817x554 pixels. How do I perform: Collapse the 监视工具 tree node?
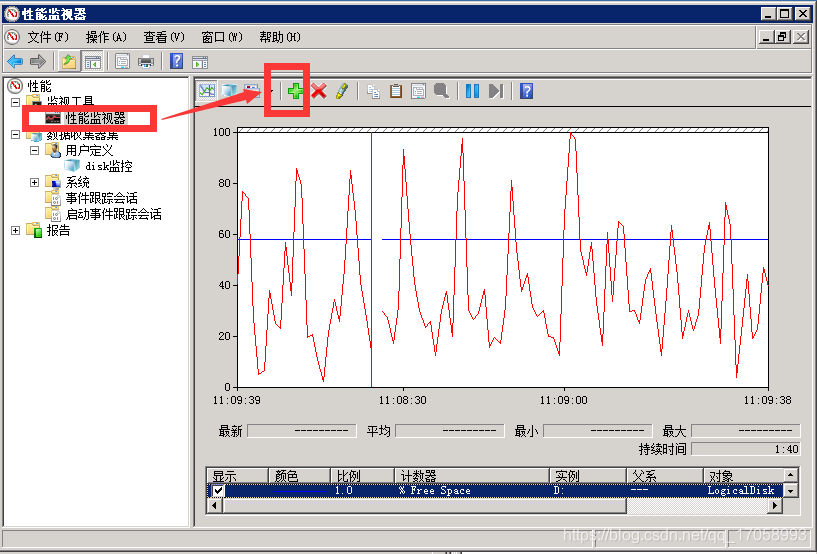coord(16,102)
